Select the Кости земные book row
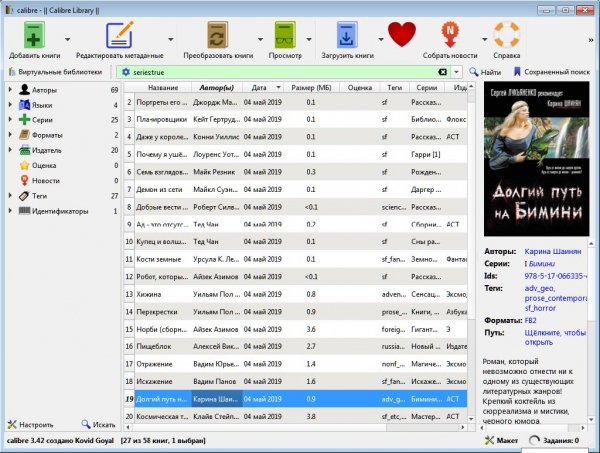Image resolution: width=600 pixels, height=453 pixels. click(295, 259)
